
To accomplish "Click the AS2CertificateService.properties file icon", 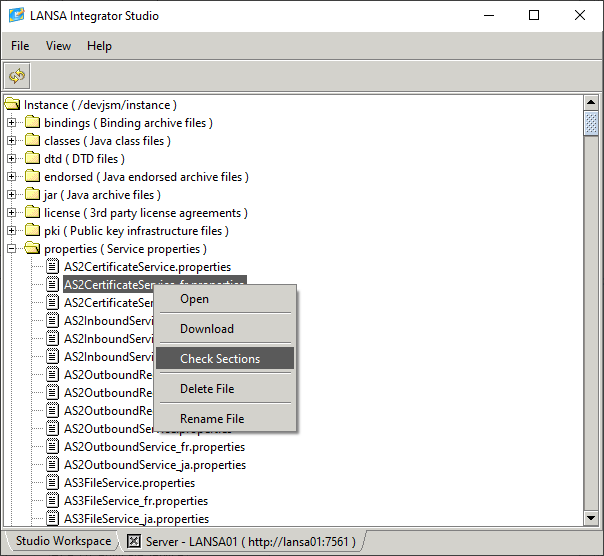I will 53,267.
